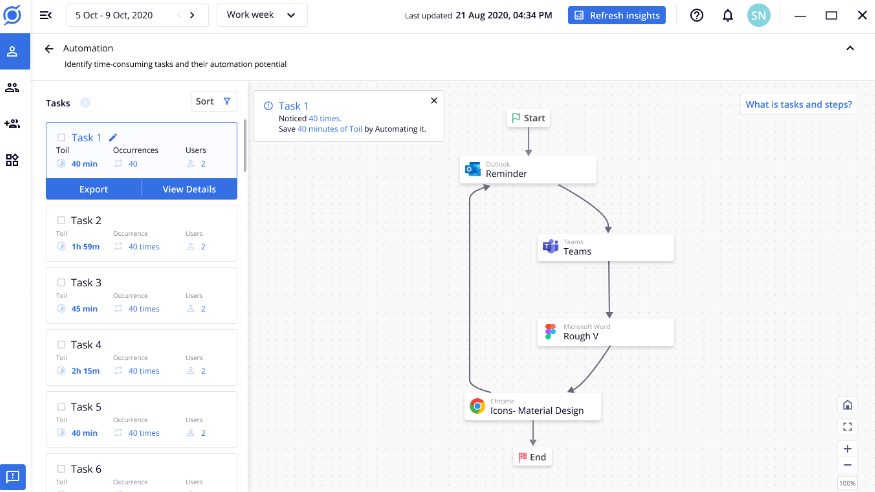
Task: Open the dashboard grid icon in sidebar
Action: [x=12, y=159]
